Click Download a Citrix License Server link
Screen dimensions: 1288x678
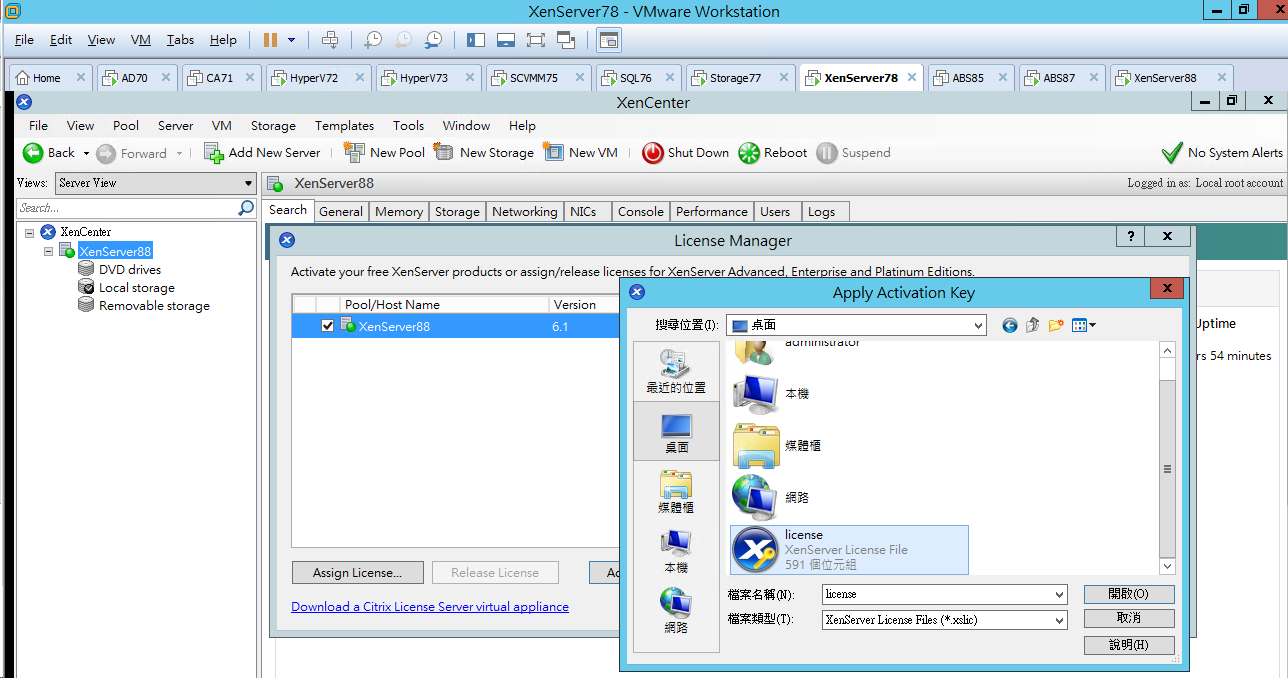pyautogui.click(x=430, y=607)
